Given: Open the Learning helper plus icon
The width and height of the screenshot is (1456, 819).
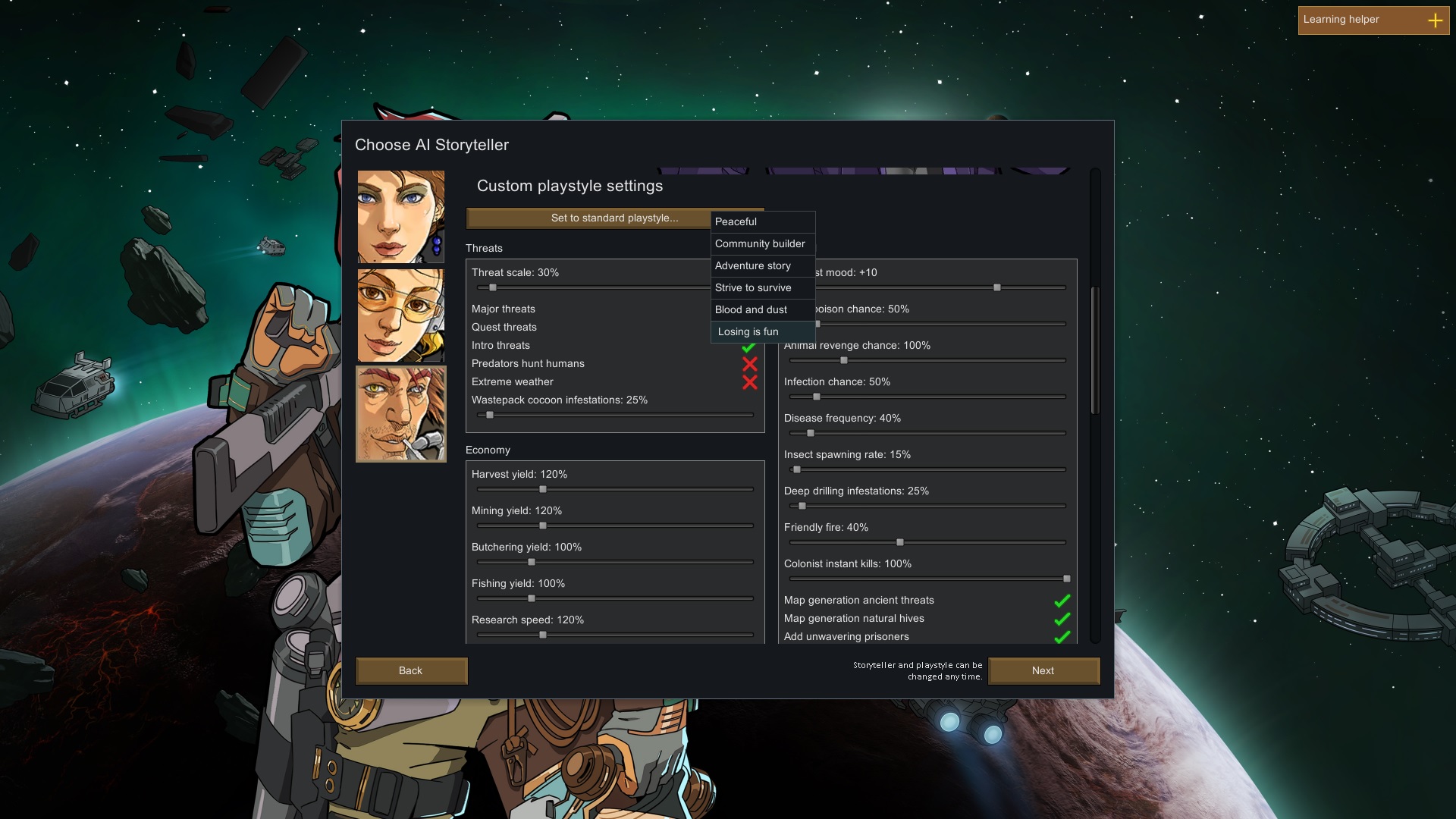Looking at the screenshot, I should point(1435,20).
